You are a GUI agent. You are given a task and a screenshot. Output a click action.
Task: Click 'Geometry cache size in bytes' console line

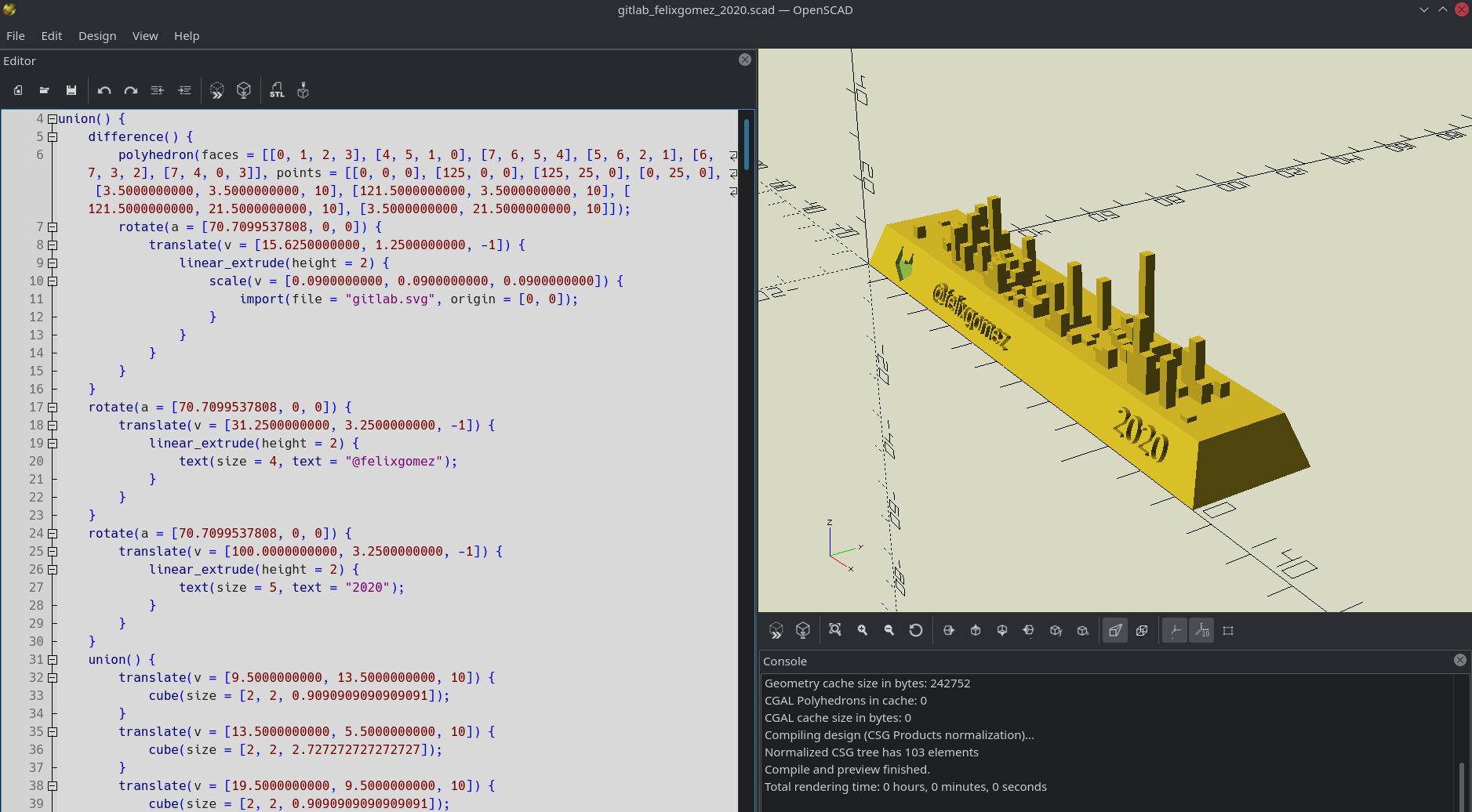coord(867,683)
